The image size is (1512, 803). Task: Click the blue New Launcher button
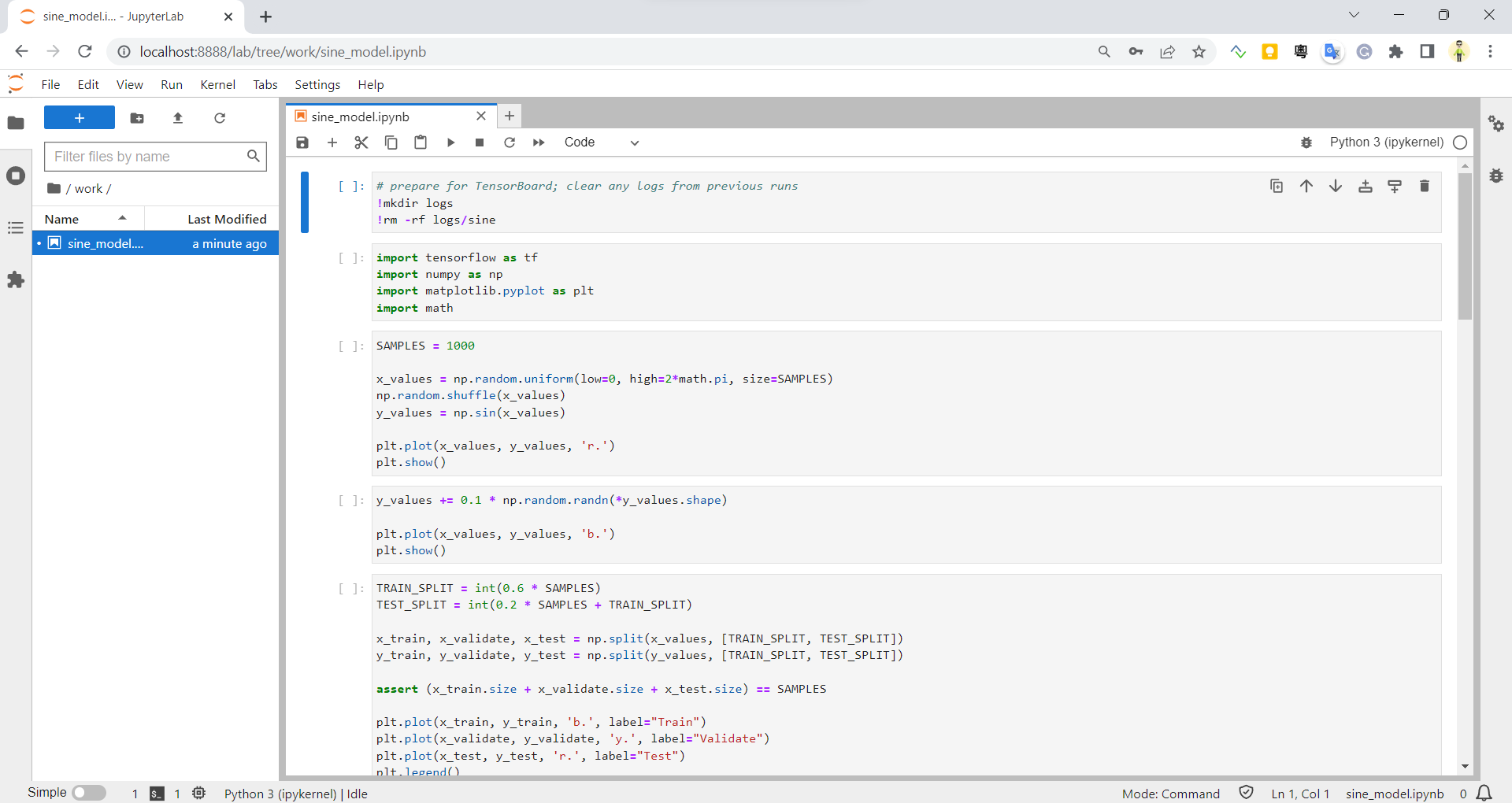point(79,117)
